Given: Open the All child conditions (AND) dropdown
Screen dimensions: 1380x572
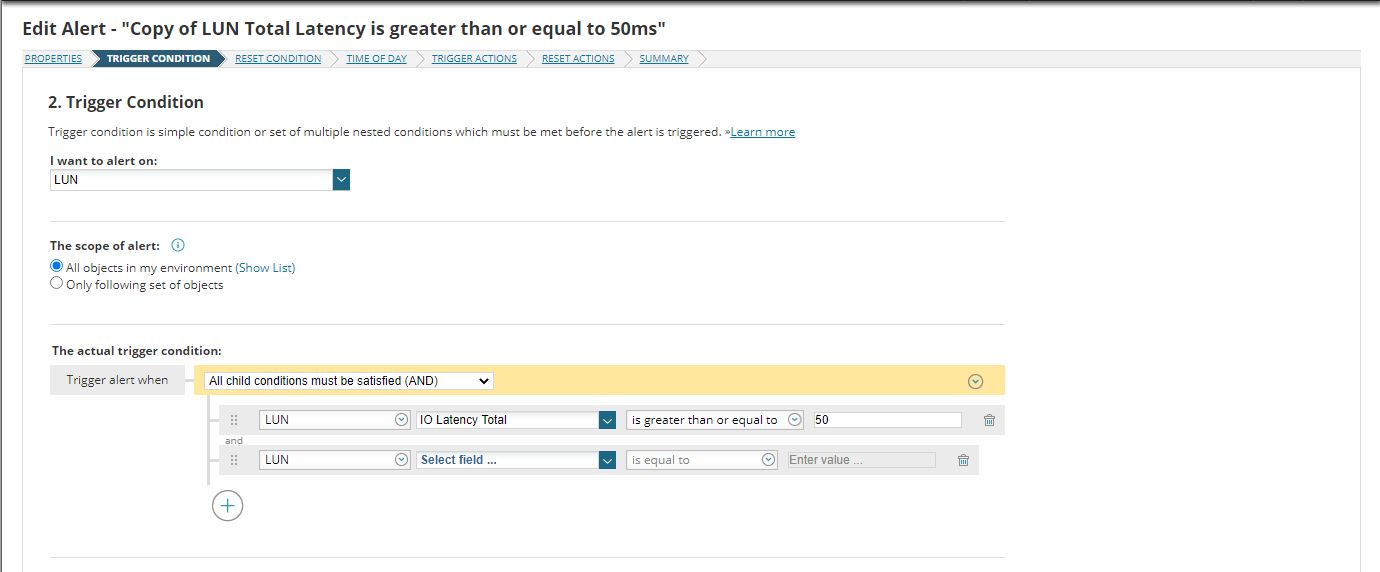Looking at the screenshot, I should coord(348,381).
